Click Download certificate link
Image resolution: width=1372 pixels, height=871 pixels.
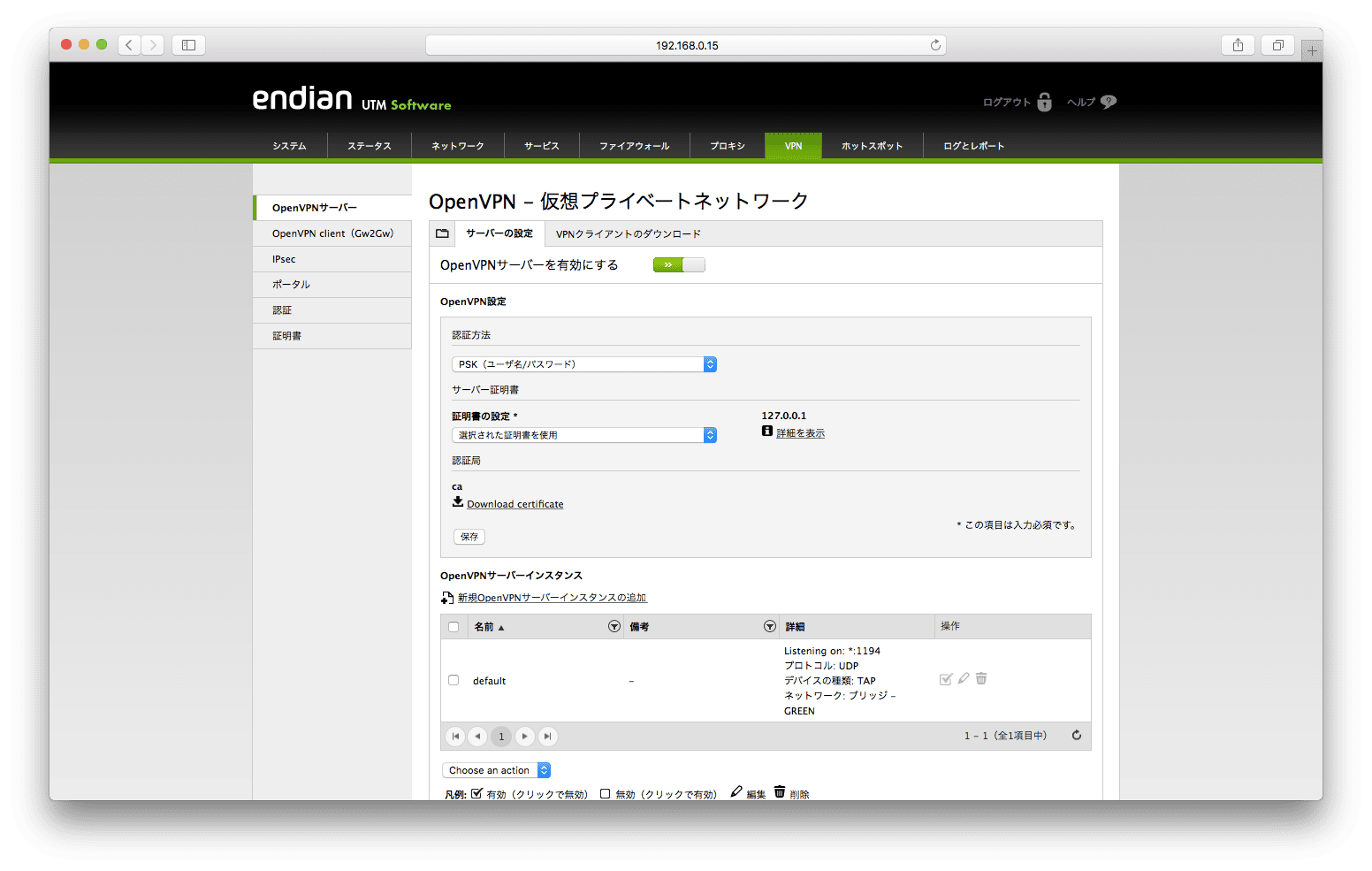pyautogui.click(x=515, y=504)
